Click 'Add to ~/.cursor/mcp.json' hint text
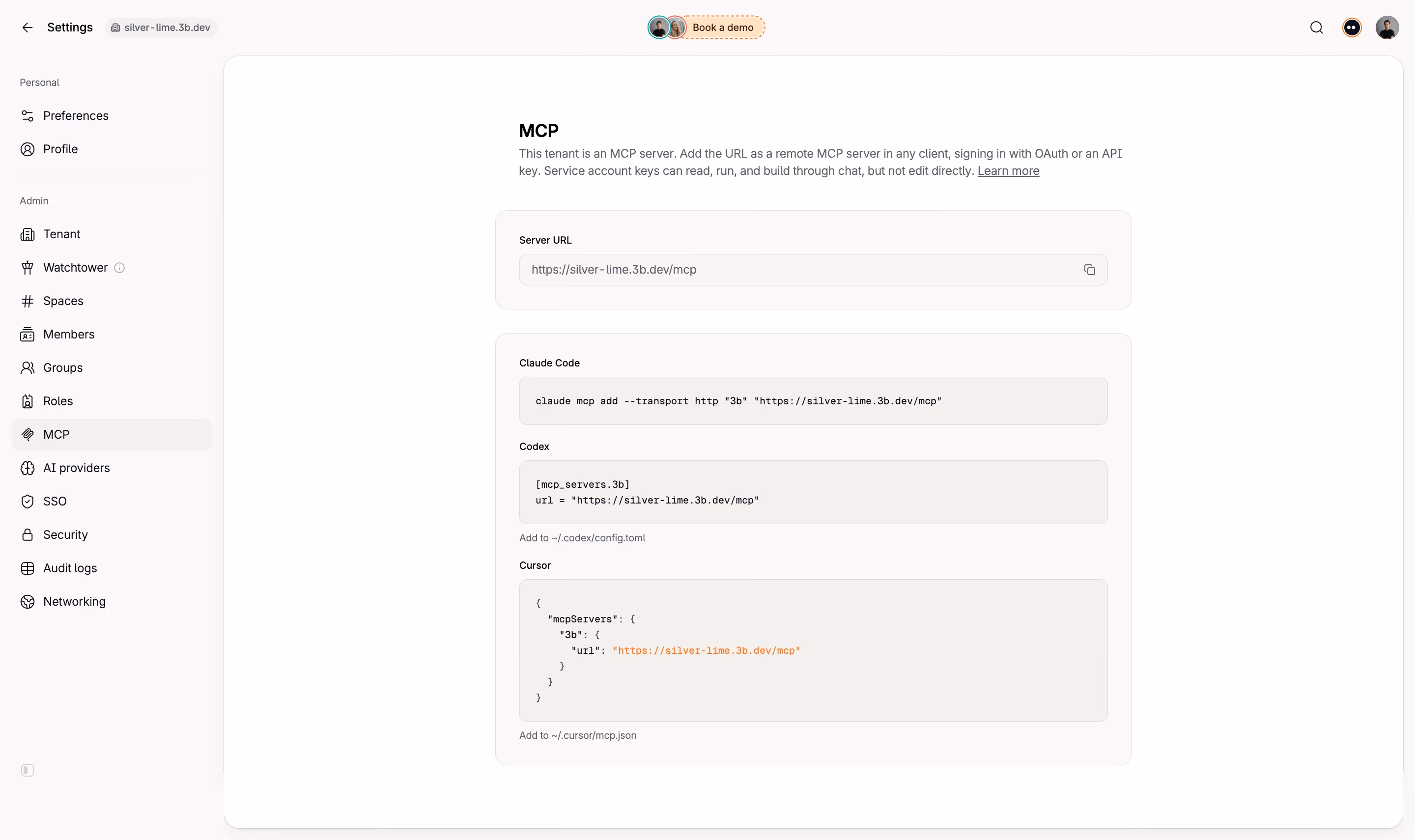Image resolution: width=1415 pixels, height=840 pixels. point(578,736)
